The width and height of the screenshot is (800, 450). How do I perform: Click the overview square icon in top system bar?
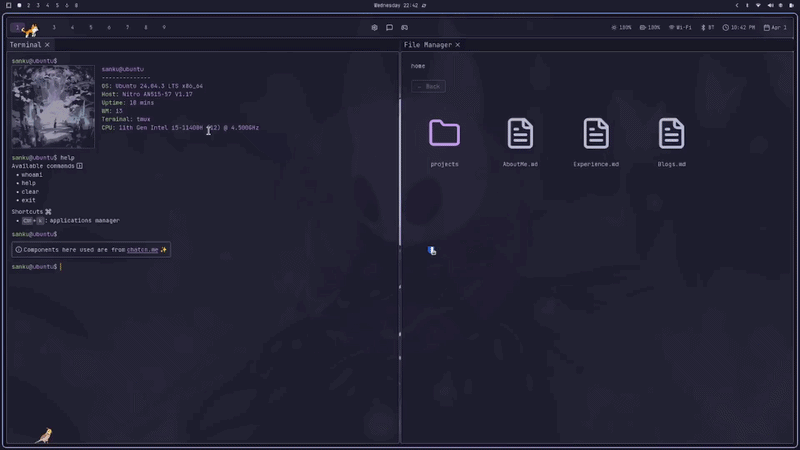tap(9, 5)
